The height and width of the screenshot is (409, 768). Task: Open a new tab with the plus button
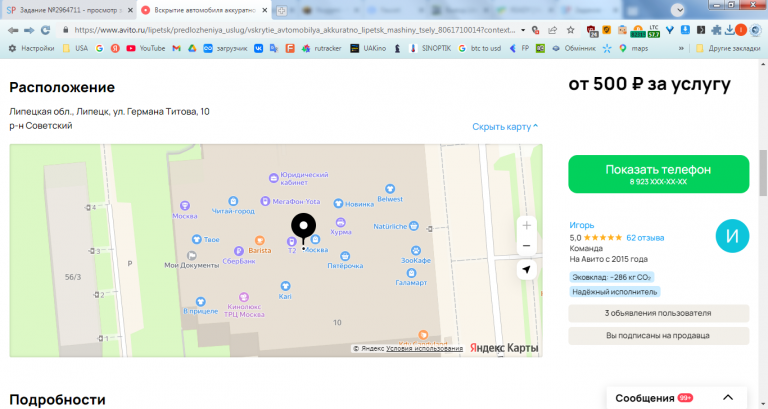tap(281, 10)
